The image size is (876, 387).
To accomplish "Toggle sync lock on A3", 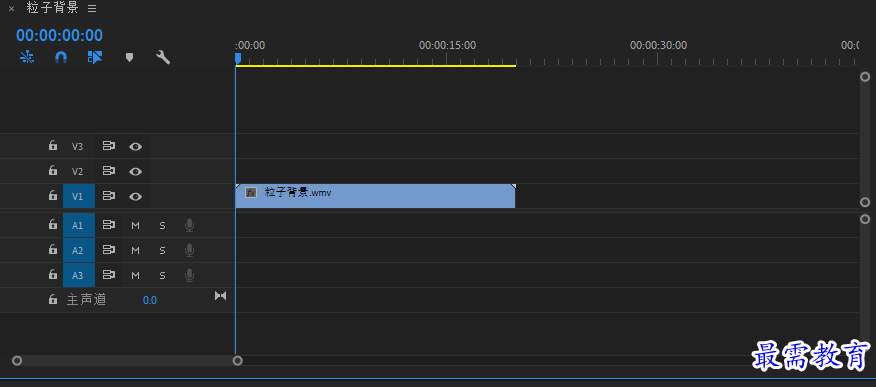I will click(108, 275).
